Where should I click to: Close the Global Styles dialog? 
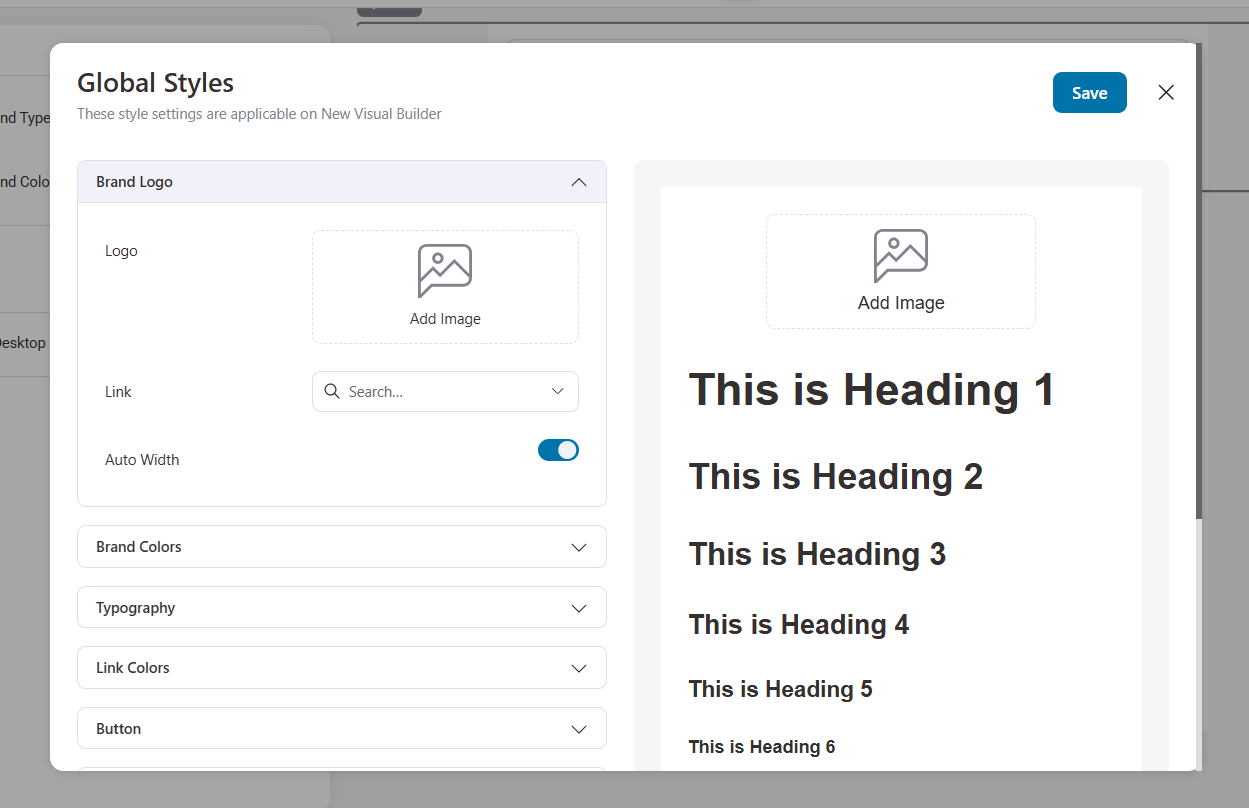click(x=1166, y=92)
